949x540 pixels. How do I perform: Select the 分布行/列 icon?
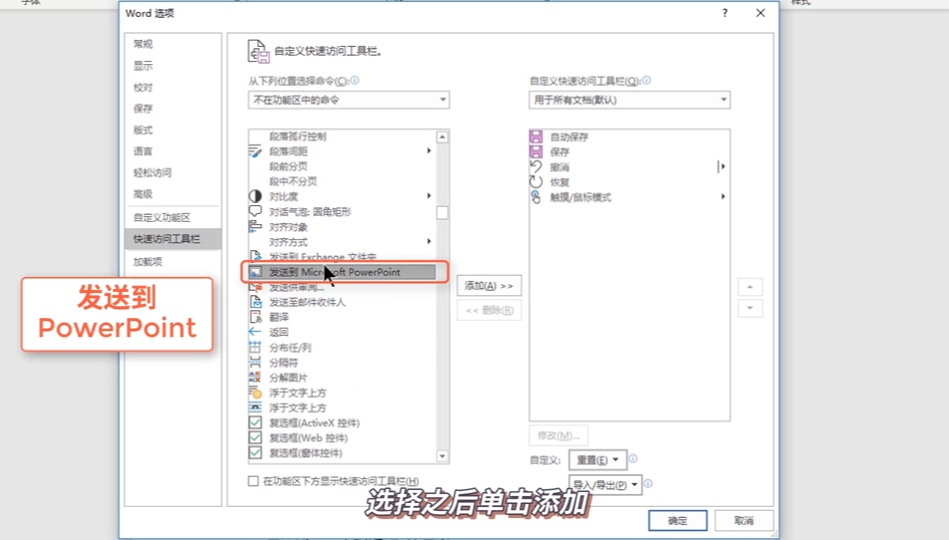(x=255, y=347)
